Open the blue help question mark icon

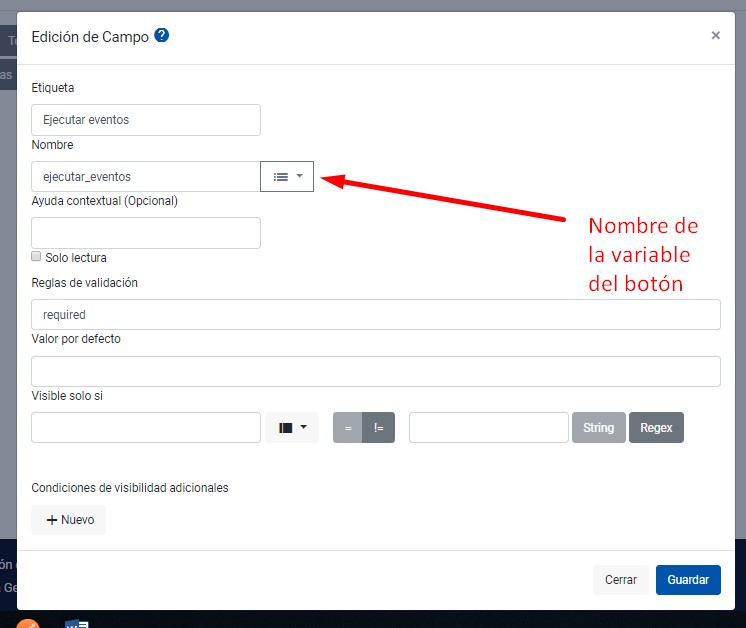click(162, 35)
